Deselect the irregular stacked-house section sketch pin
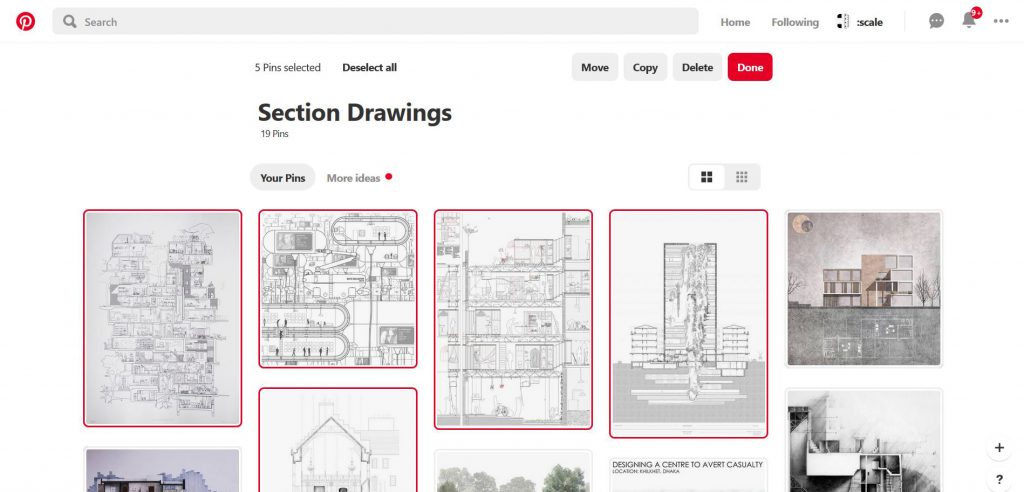1024x492 pixels. pyautogui.click(x=163, y=318)
